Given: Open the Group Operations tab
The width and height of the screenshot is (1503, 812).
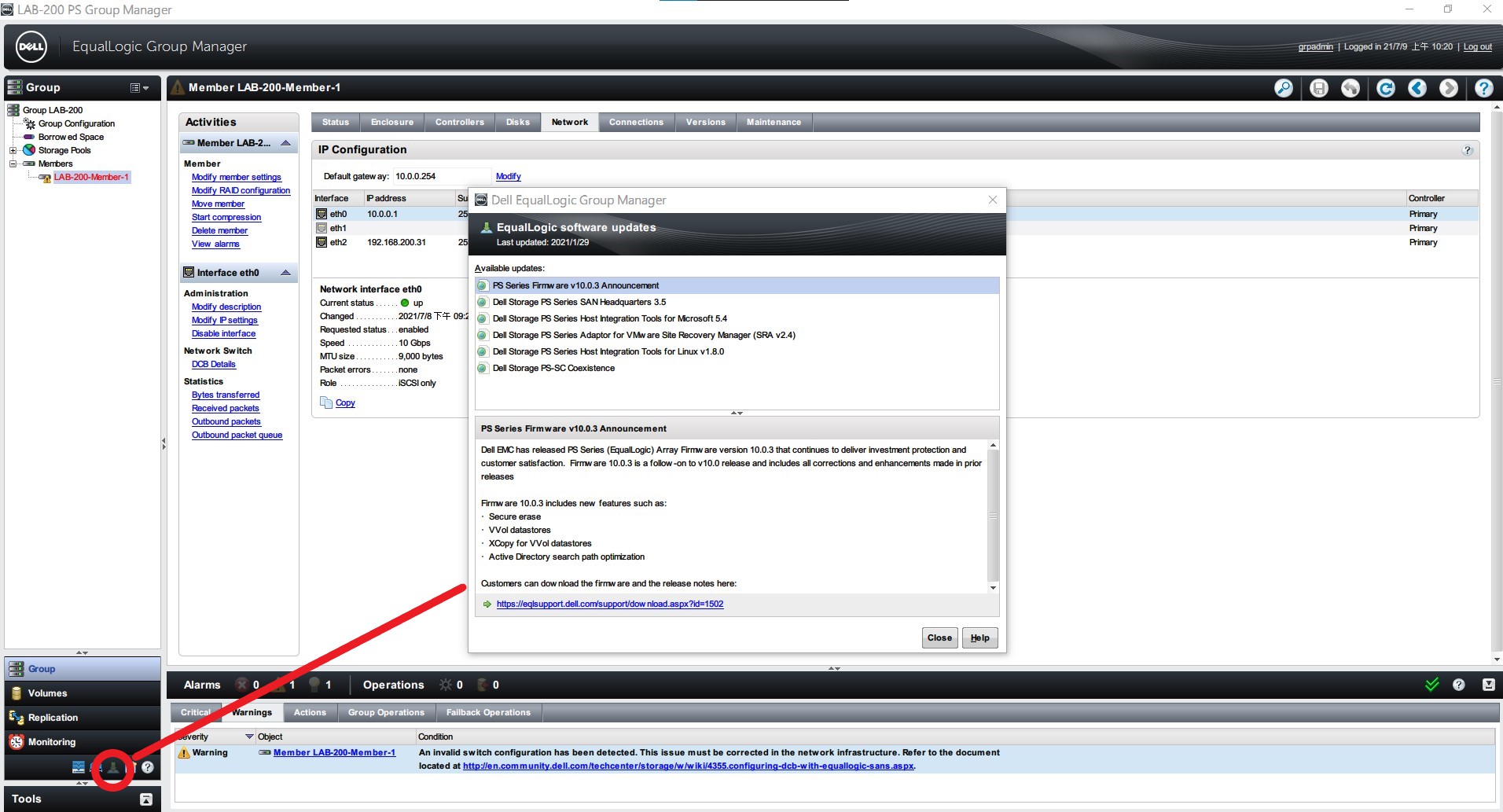Looking at the screenshot, I should (x=386, y=713).
